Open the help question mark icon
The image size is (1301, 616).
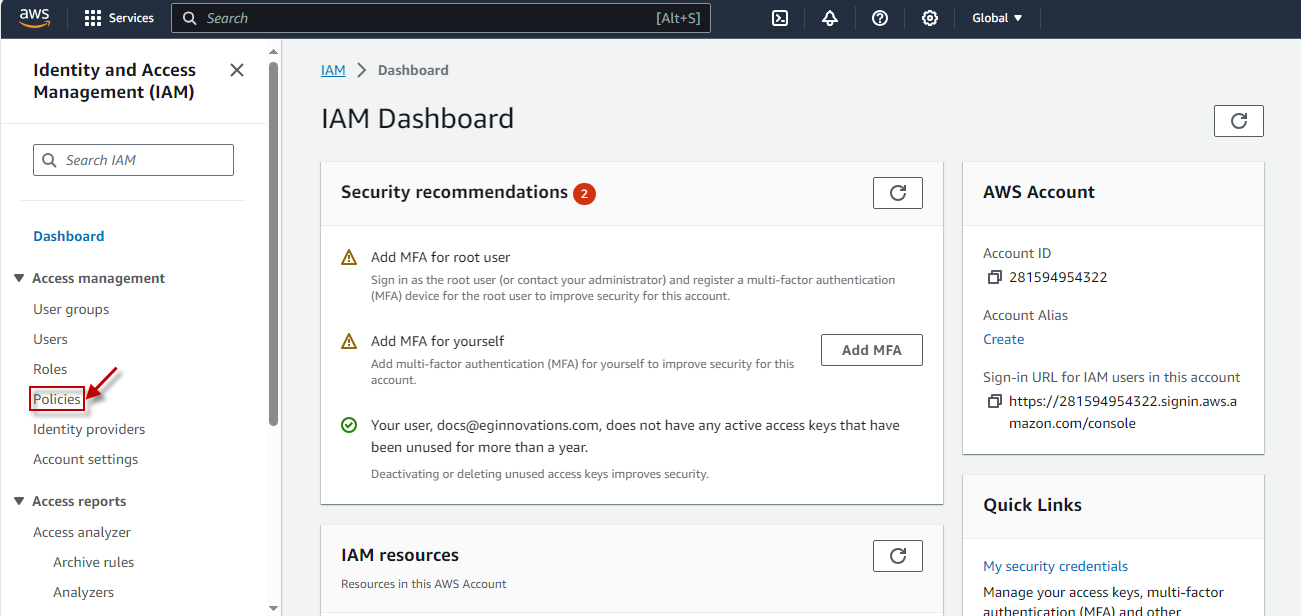click(x=880, y=18)
